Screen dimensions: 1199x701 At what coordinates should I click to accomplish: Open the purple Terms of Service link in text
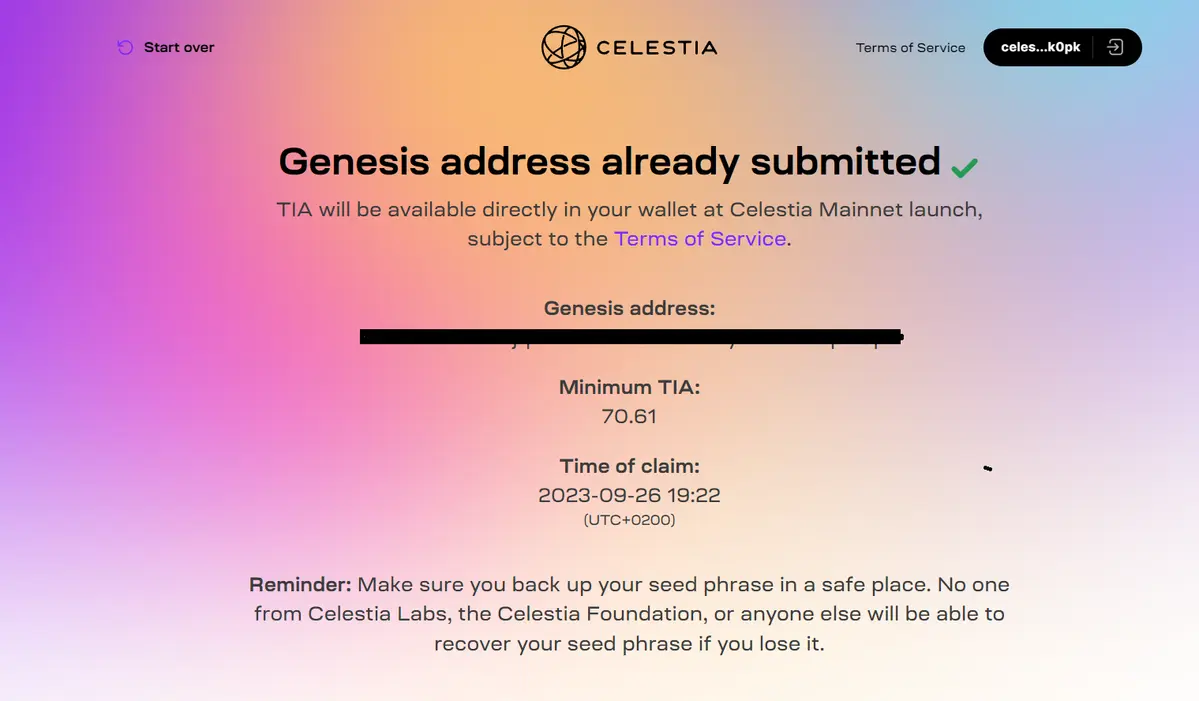[x=699, y=238]
